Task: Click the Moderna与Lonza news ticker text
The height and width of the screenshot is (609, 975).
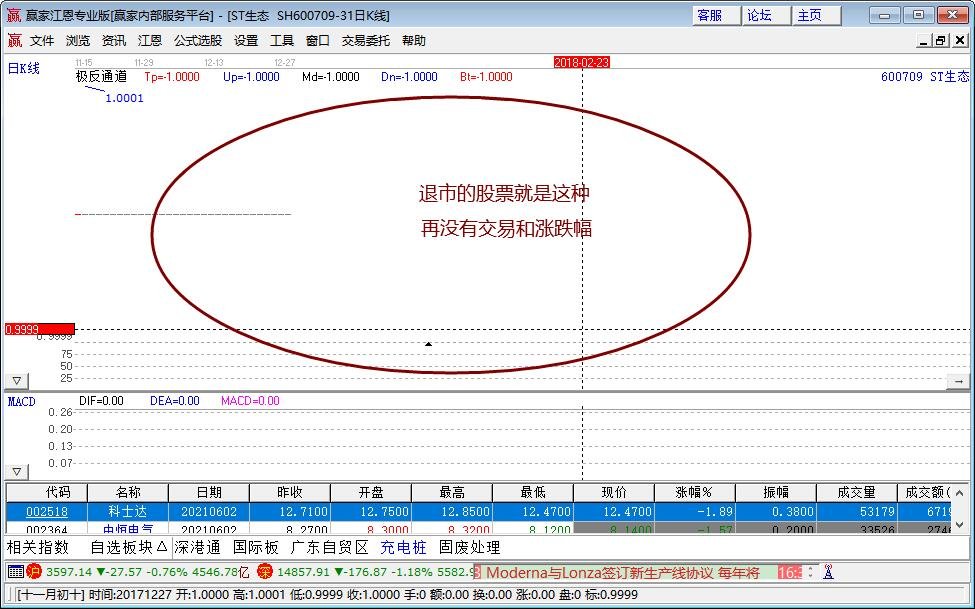Action: [x=622, y=572]
